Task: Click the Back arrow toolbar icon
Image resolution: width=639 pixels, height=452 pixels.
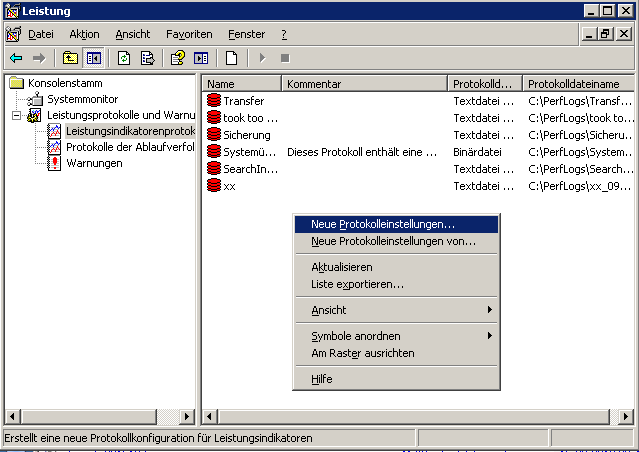Action: (16, 58)
